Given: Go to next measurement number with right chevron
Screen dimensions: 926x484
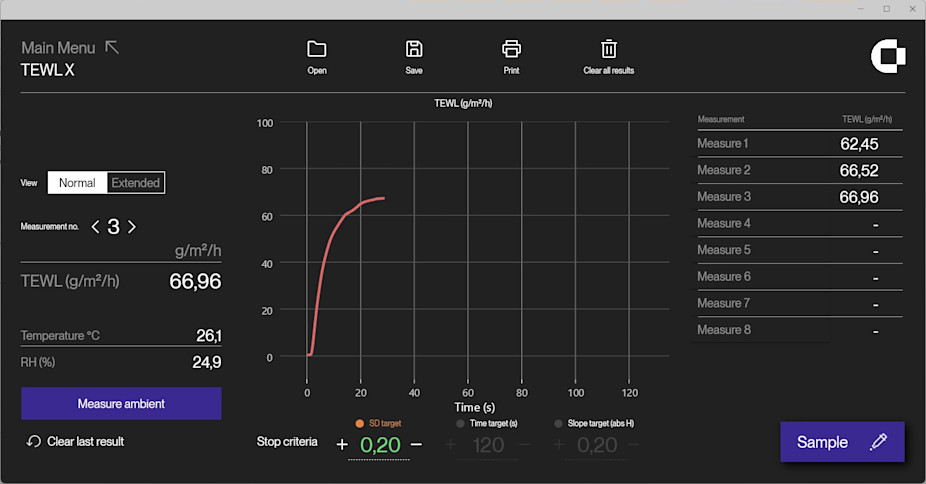Looking at the screenshot, I should point(132,227).
